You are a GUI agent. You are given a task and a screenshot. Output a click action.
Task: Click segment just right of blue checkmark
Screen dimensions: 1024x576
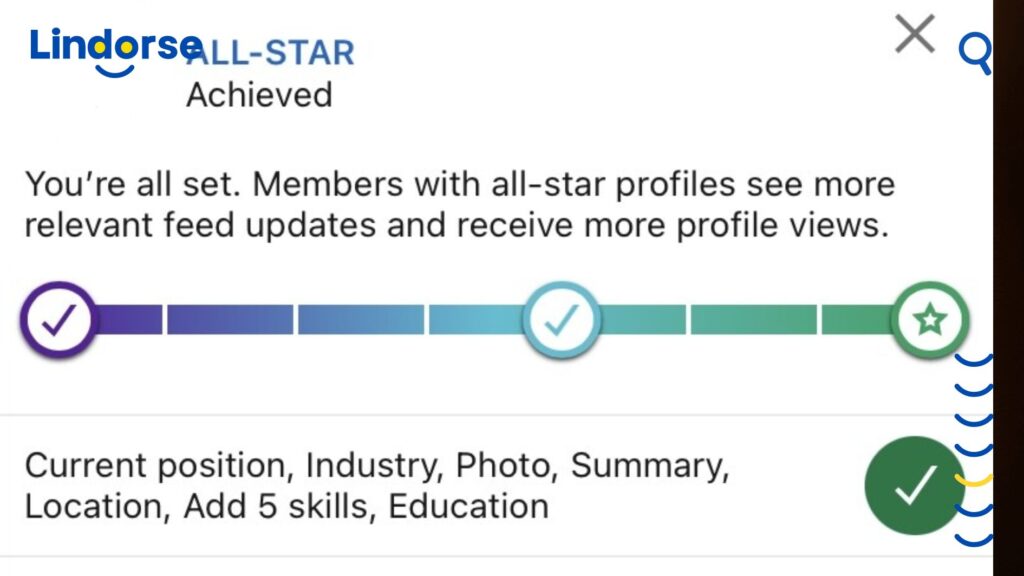point(643,320)
